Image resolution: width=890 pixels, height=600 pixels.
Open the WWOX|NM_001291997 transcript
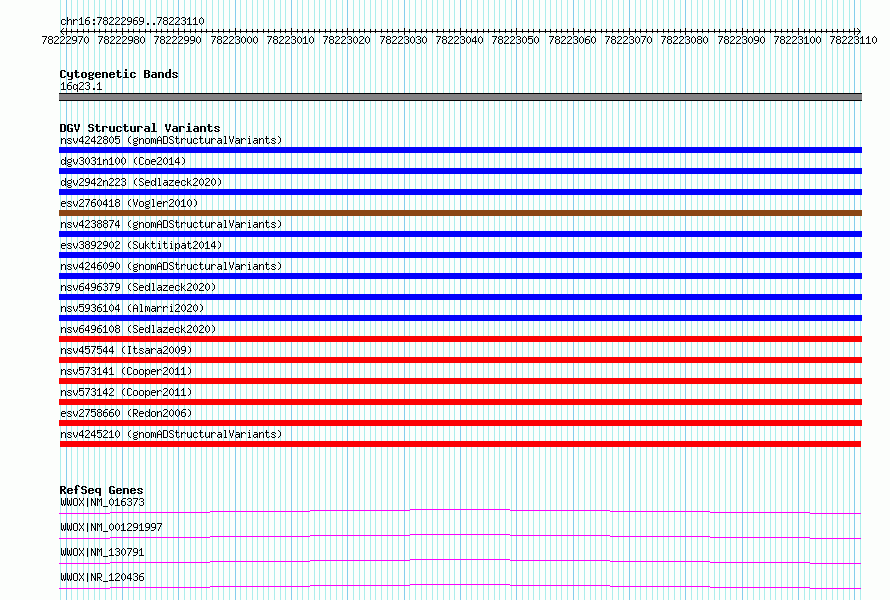[x=111, y=527]
